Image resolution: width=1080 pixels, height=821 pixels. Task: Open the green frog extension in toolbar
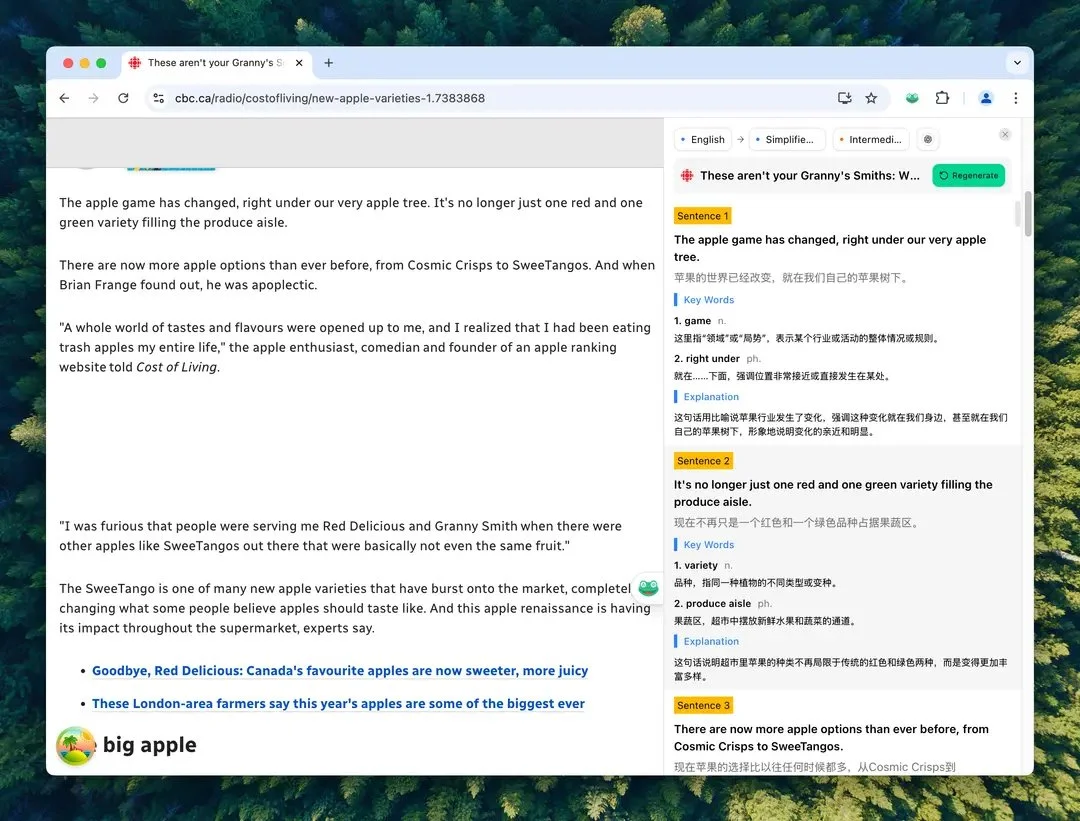(912, 98)
